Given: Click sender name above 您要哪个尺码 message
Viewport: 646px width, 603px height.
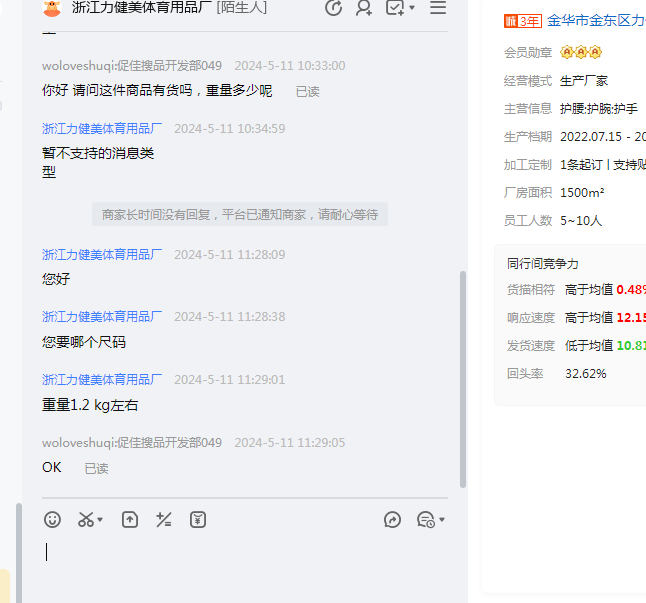Looking at the screenshot, I should coord(102,316).
